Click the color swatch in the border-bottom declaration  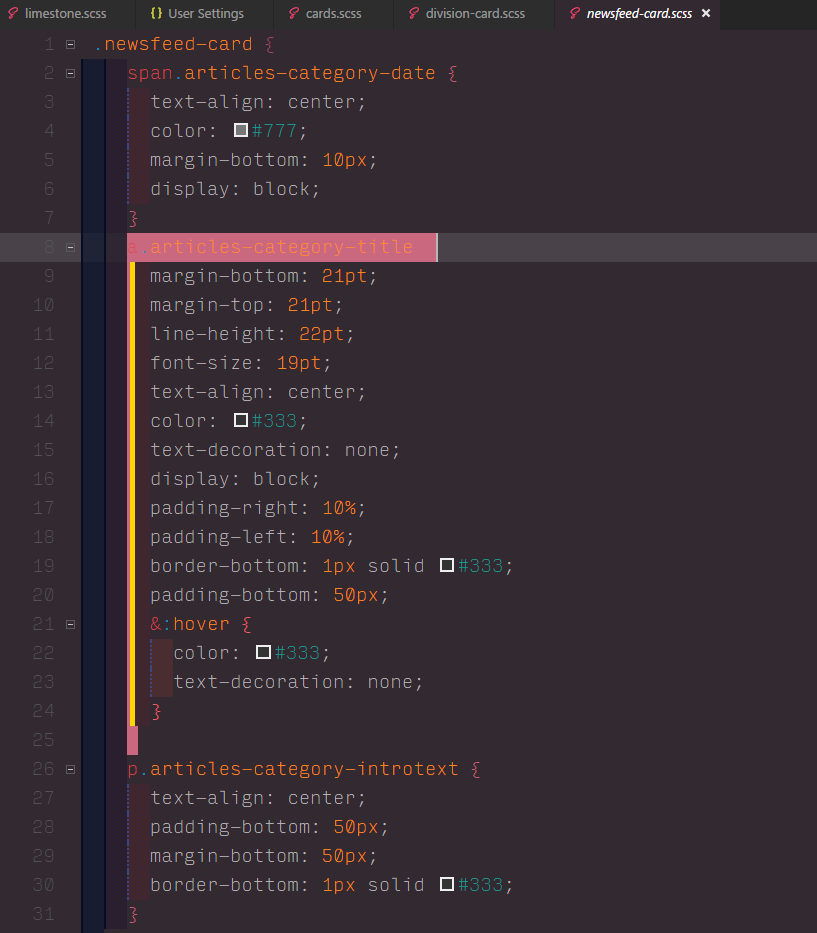pyautogui.click(x=446, y=565)
